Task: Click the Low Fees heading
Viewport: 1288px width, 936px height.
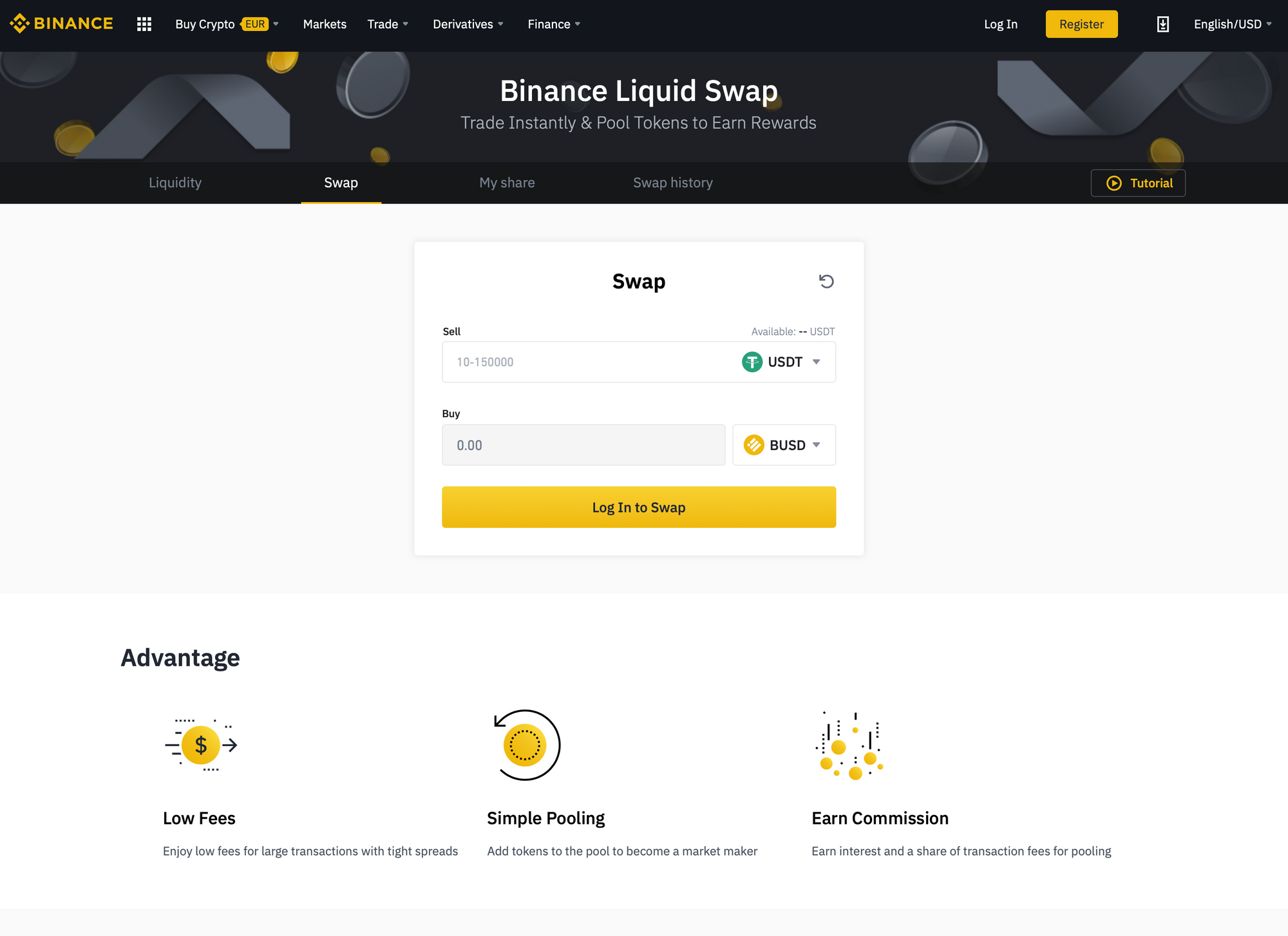Action: (x=199, y=818)
